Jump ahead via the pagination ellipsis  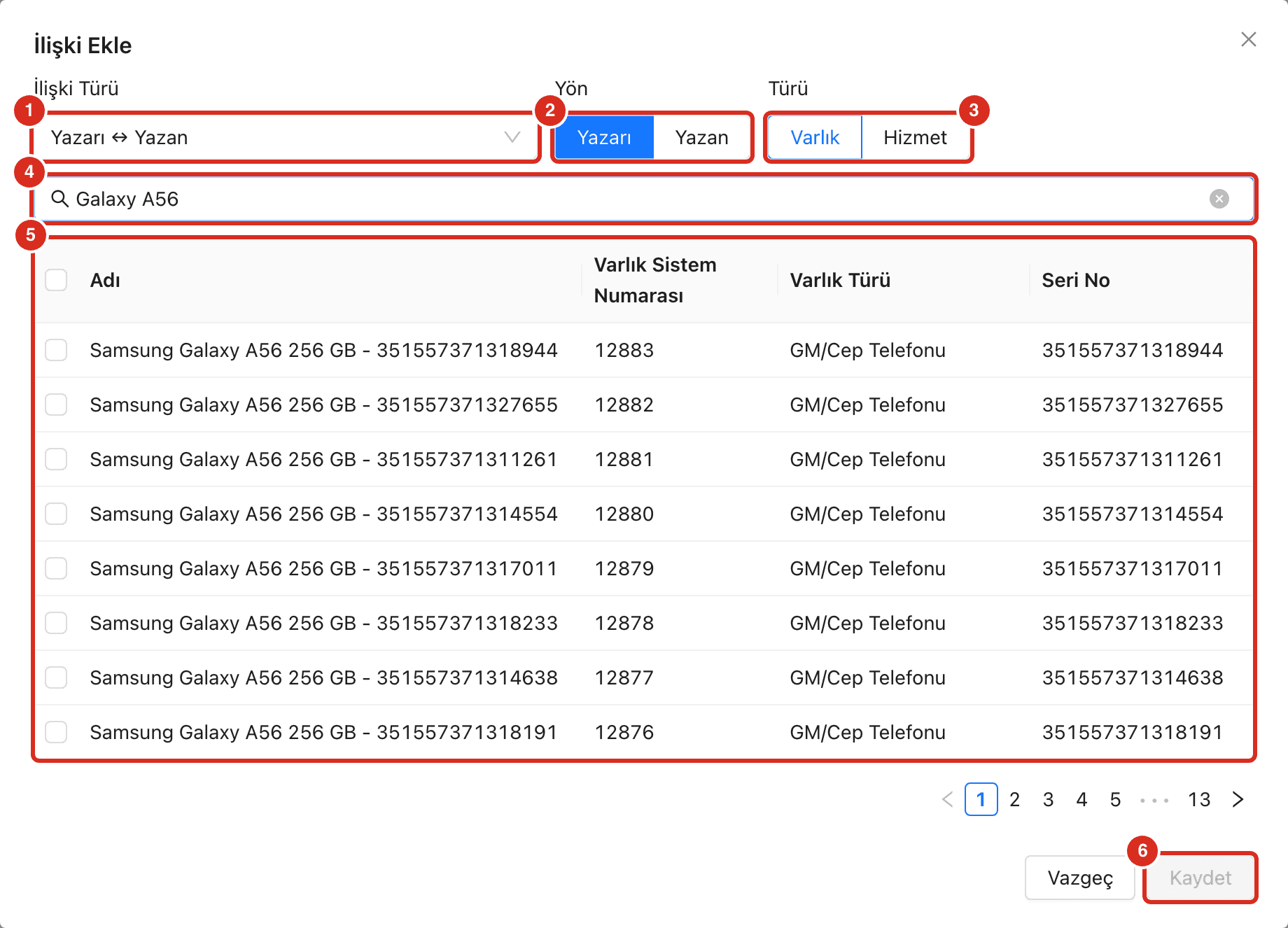(1154, 799)
